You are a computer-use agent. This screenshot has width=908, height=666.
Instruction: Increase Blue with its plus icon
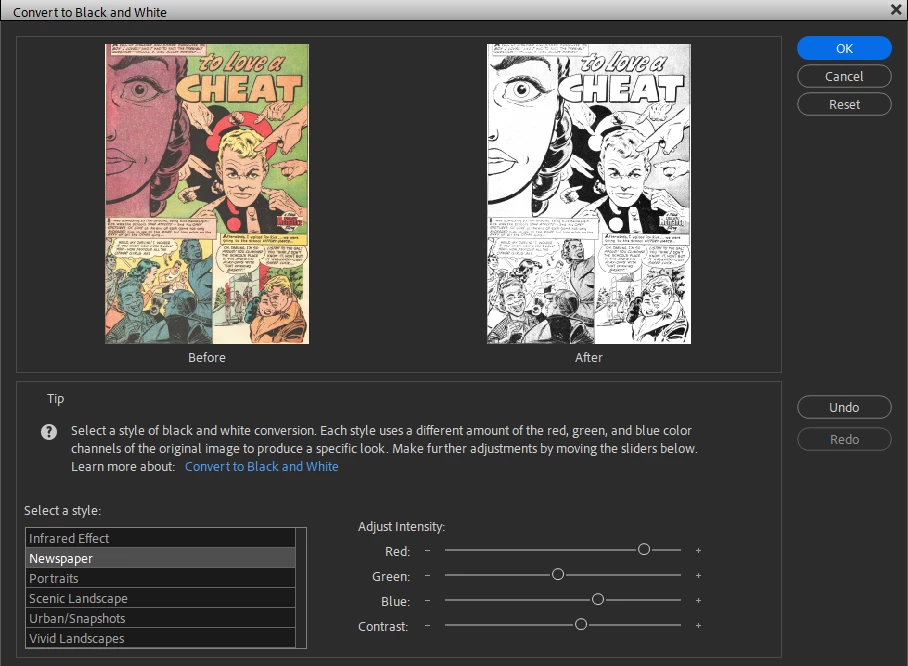coord(698,601)
